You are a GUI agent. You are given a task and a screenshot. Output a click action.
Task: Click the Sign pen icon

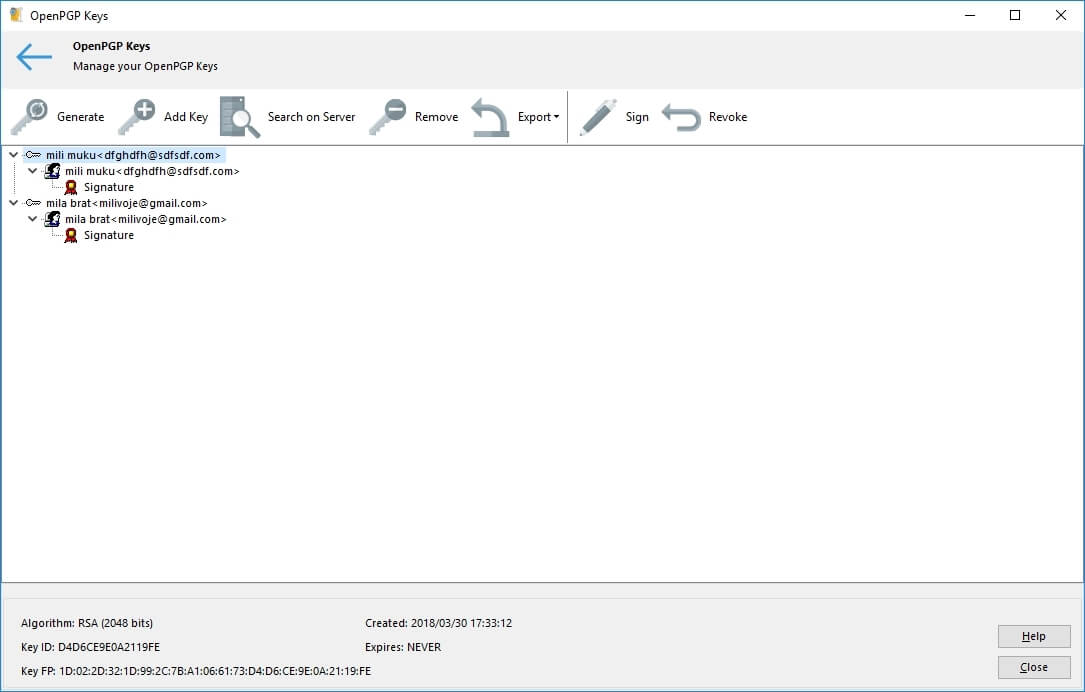point(598,117)
